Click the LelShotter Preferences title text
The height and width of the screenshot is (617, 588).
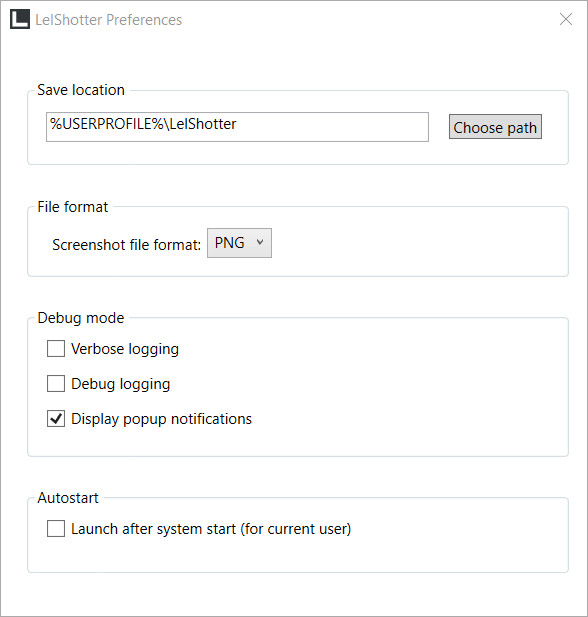click(x=109, y=20)
